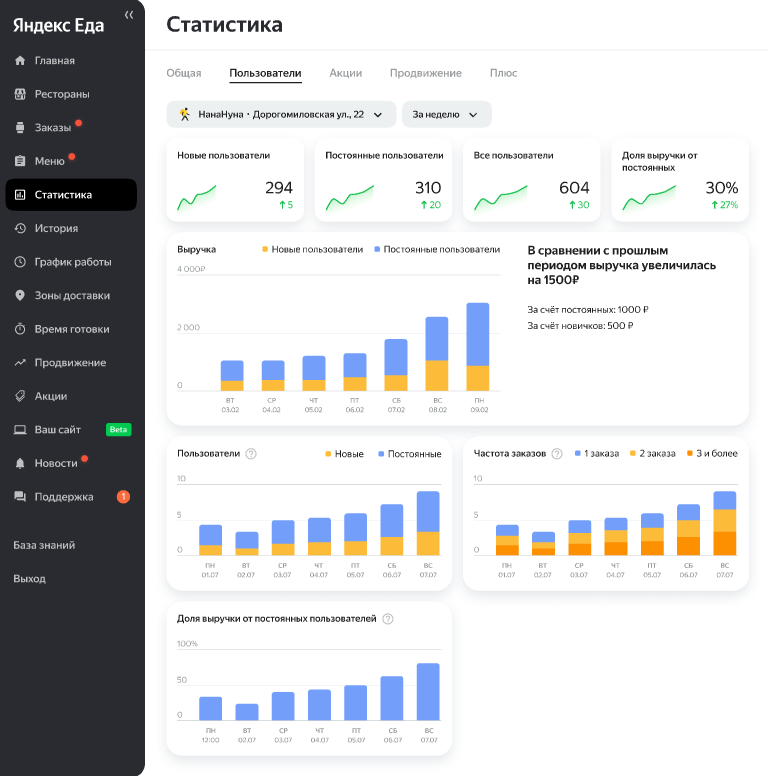This screenshot has height=776, width=768.
Task: Open the Все пользователи card
Action: [531, 180]
